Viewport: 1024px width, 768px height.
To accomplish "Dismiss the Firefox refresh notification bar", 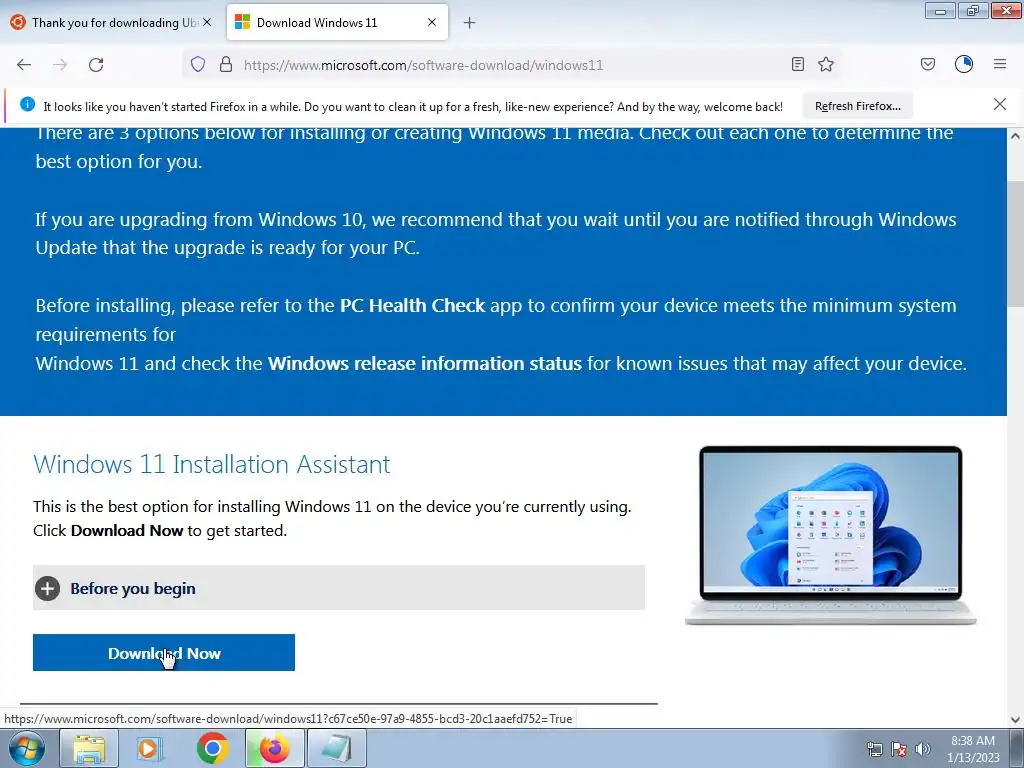I will tap(1000, 104).
